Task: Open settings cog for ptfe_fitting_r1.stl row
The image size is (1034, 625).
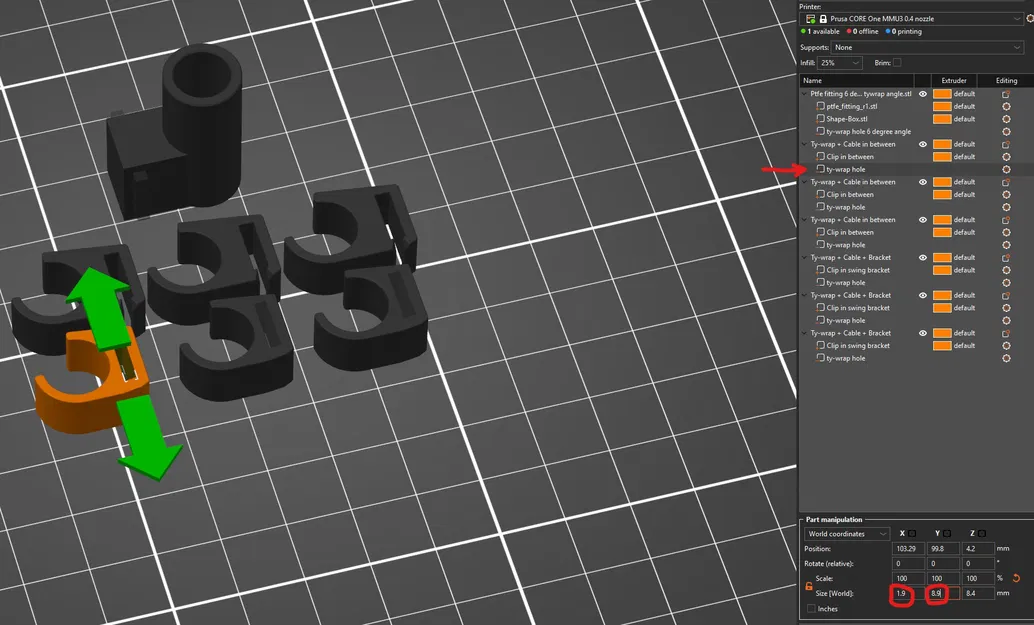Action: [x=1006, y=106]
